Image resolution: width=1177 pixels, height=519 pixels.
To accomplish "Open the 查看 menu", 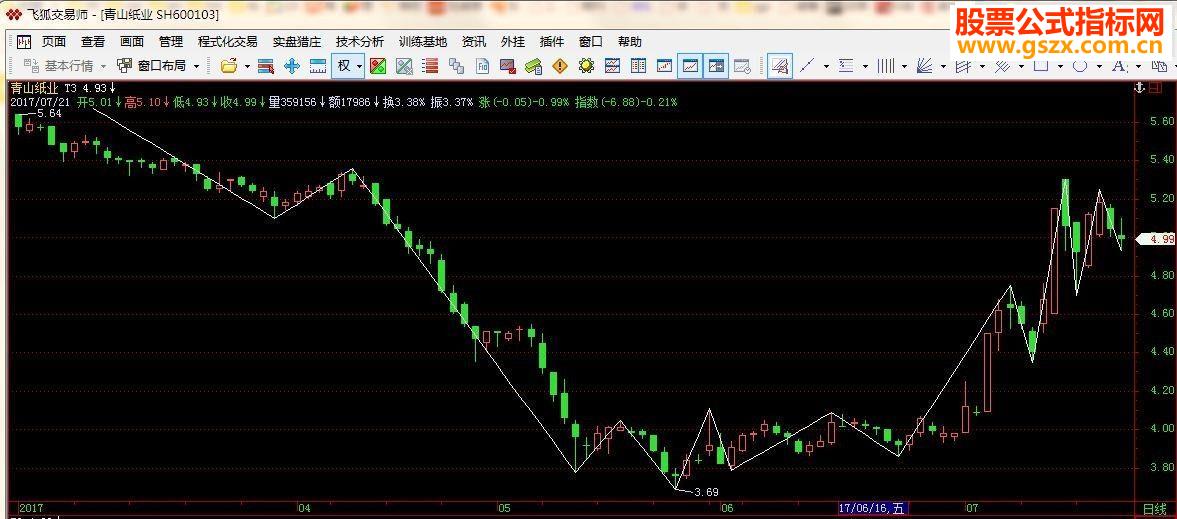I will point(92,42).
